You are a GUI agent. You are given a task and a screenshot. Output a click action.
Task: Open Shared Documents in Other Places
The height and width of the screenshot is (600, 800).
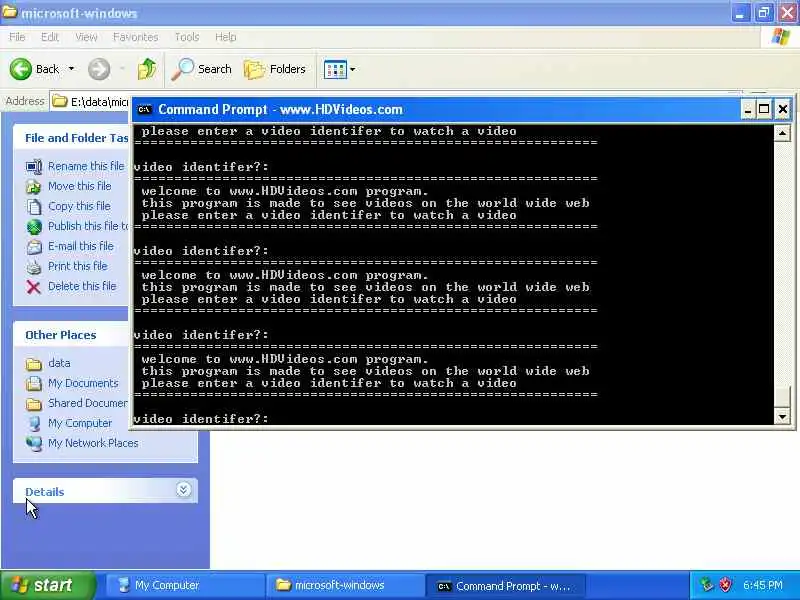click(x=88, y=403)
